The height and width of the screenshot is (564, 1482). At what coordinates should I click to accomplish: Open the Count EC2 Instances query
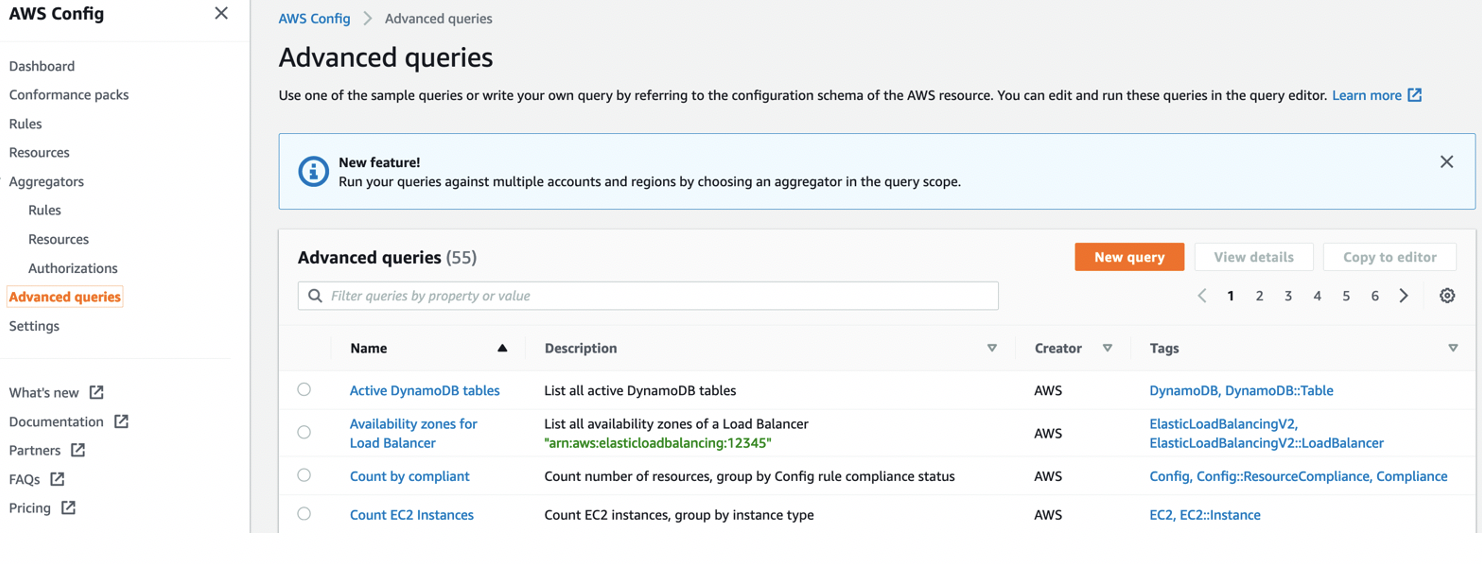(x=412, y=515)
